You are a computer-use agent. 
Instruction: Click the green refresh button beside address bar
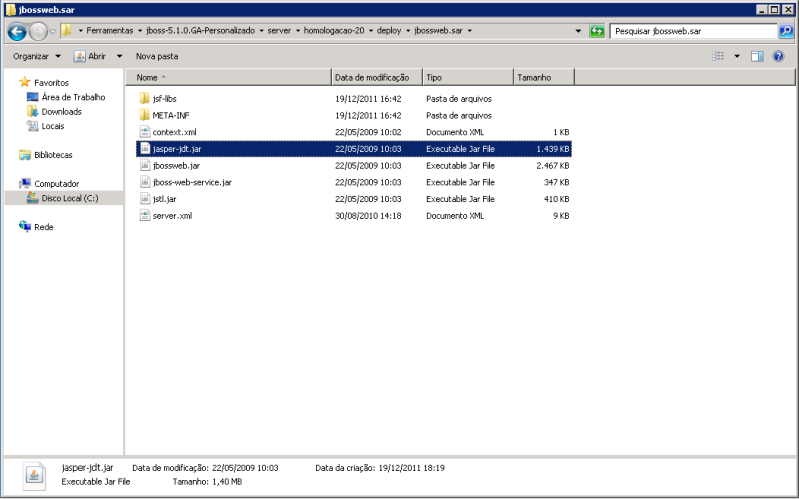(598, 31)
